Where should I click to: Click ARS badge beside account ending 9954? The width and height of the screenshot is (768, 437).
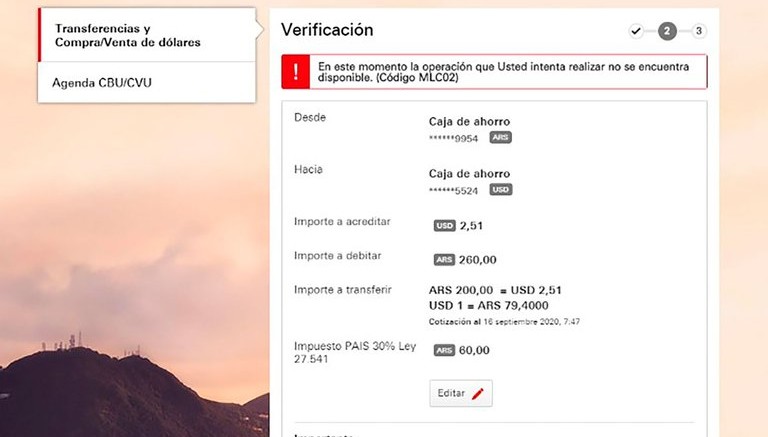pos(501,137)
